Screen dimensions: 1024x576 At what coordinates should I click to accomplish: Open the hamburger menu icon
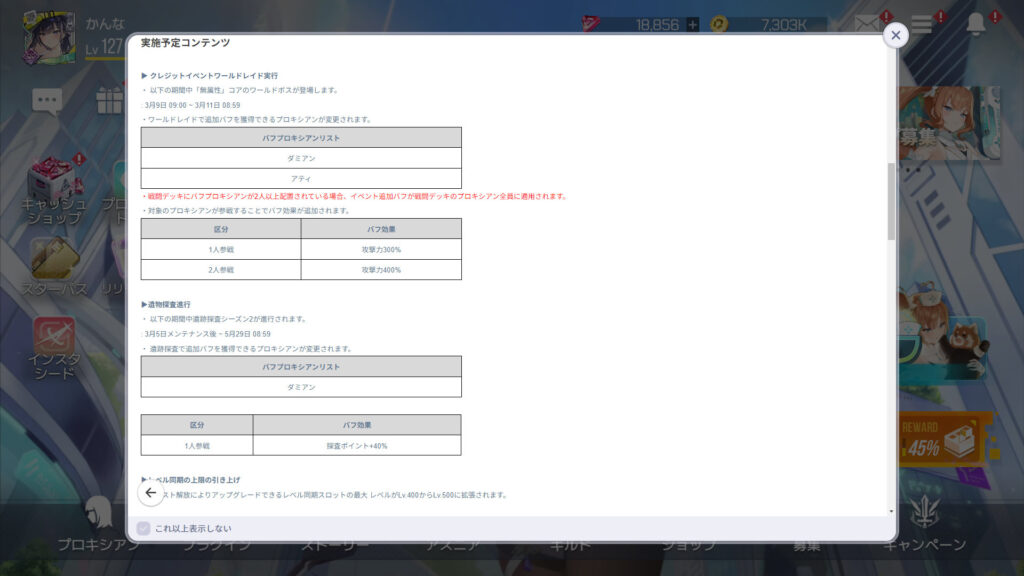point(921,25)
